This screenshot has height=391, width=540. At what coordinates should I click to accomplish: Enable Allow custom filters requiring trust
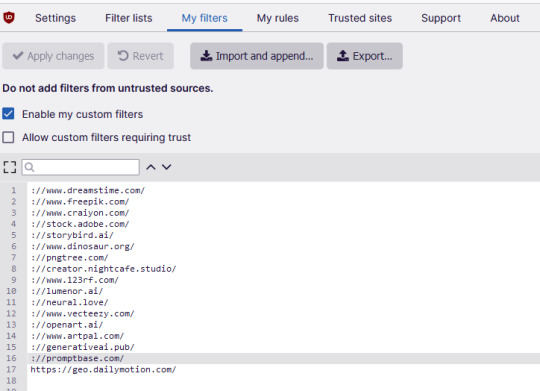pos(8,137)
